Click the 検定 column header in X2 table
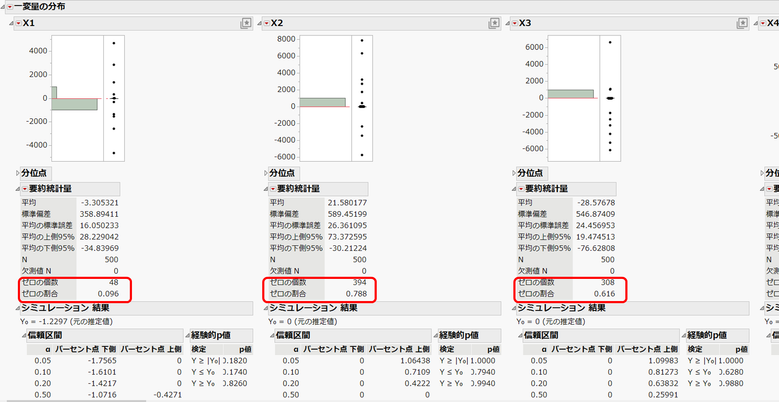 [x=447, y=350]
